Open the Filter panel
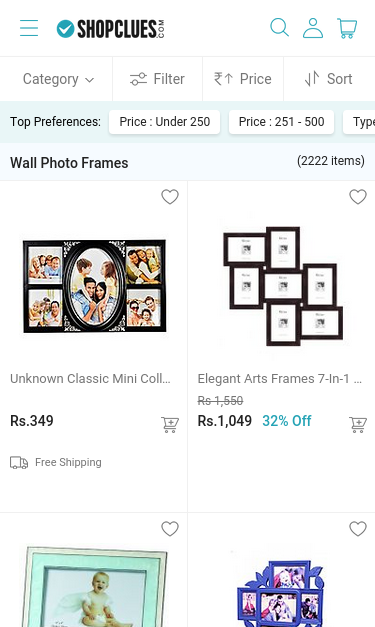The width and height of the screenshot is (375, 627). [x=157, y=79]
